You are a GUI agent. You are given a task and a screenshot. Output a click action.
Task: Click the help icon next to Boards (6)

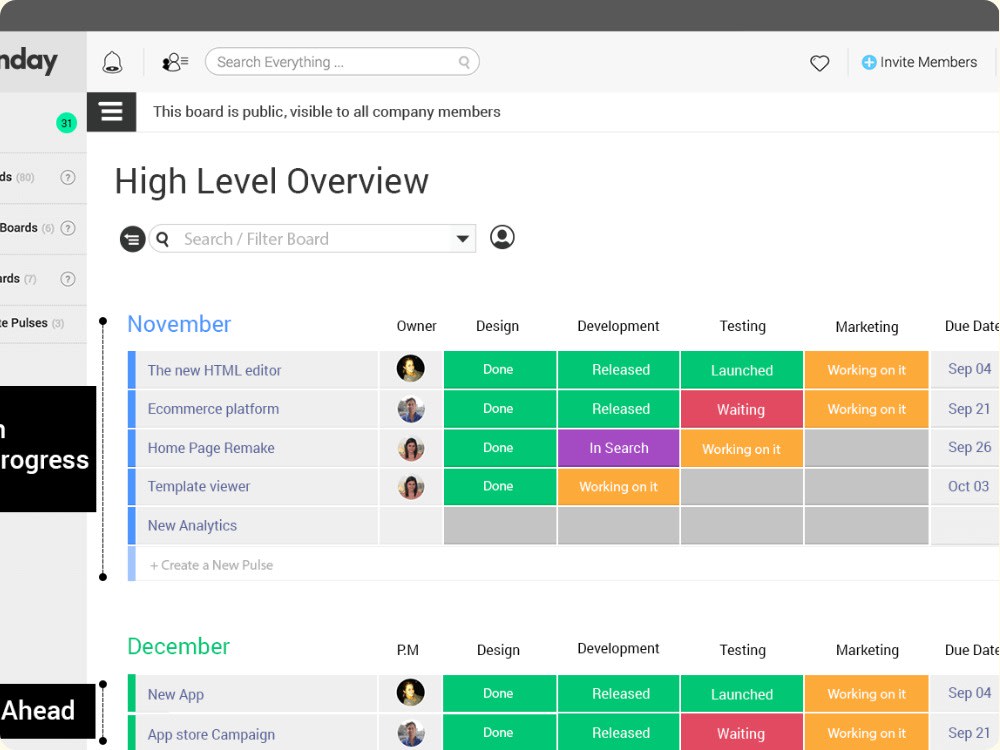[68, 228]
